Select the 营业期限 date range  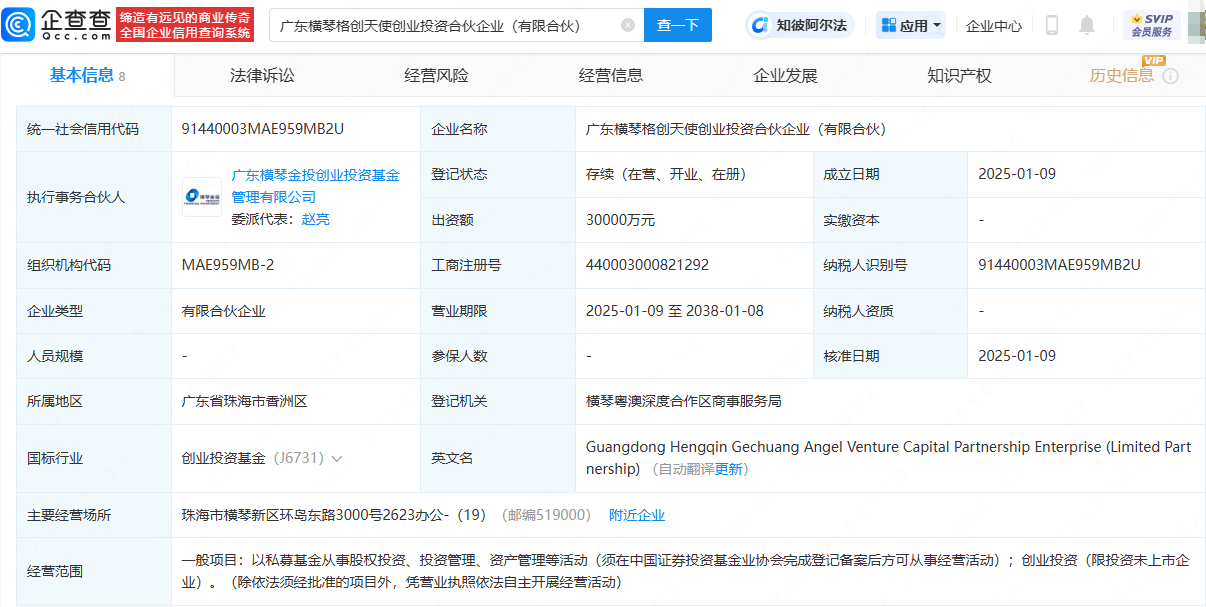[x=675, y=311]
